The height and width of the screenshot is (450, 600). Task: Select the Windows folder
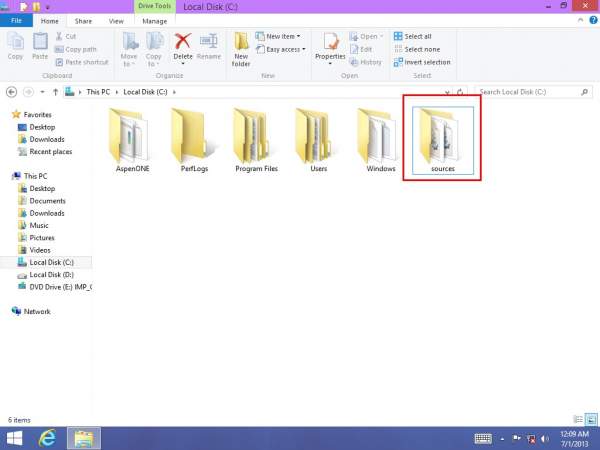381,140
